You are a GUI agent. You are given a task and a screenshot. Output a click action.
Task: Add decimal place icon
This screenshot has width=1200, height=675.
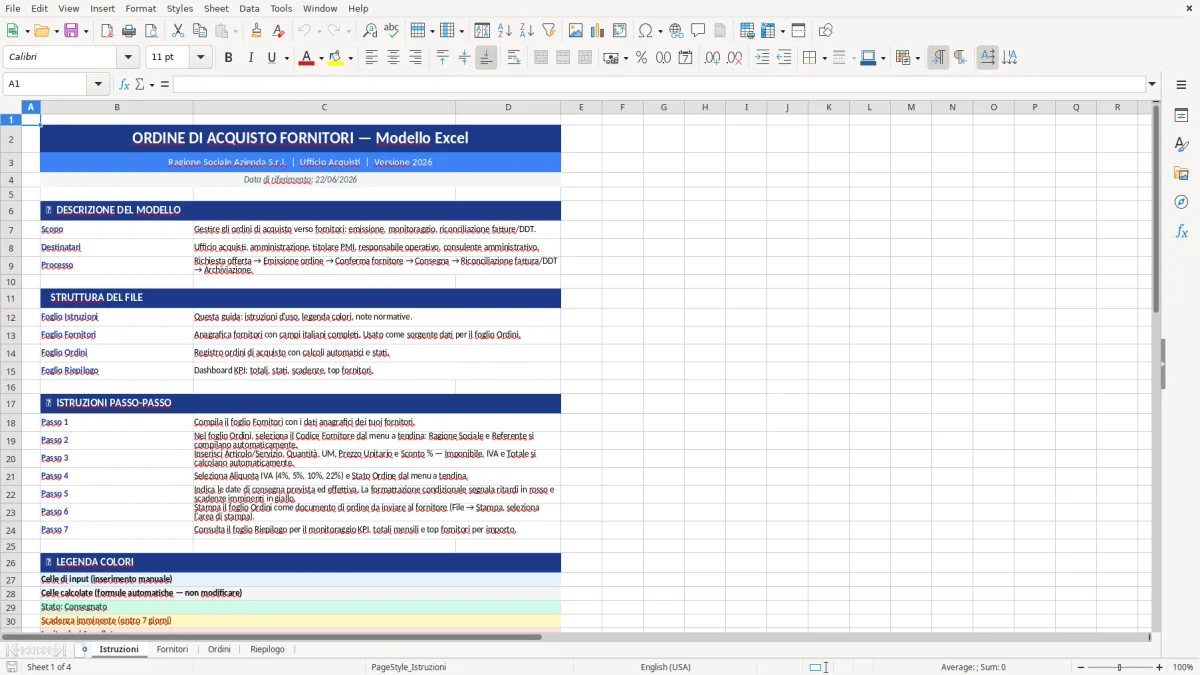712,58
